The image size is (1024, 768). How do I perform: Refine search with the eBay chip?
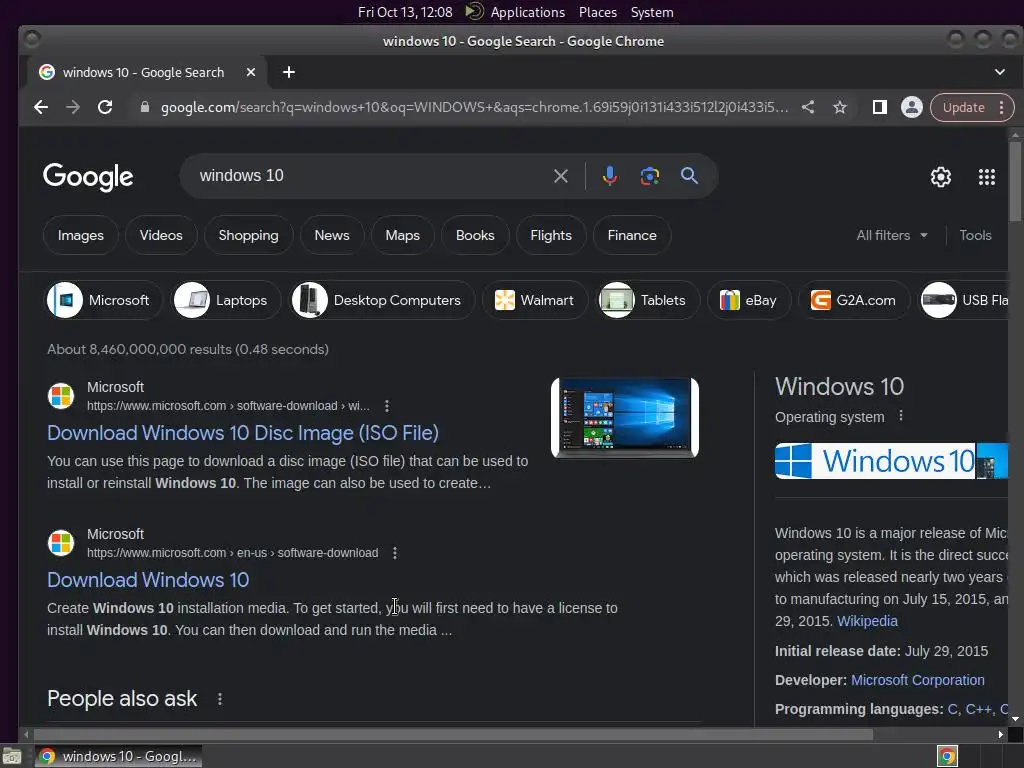(749, 300)
